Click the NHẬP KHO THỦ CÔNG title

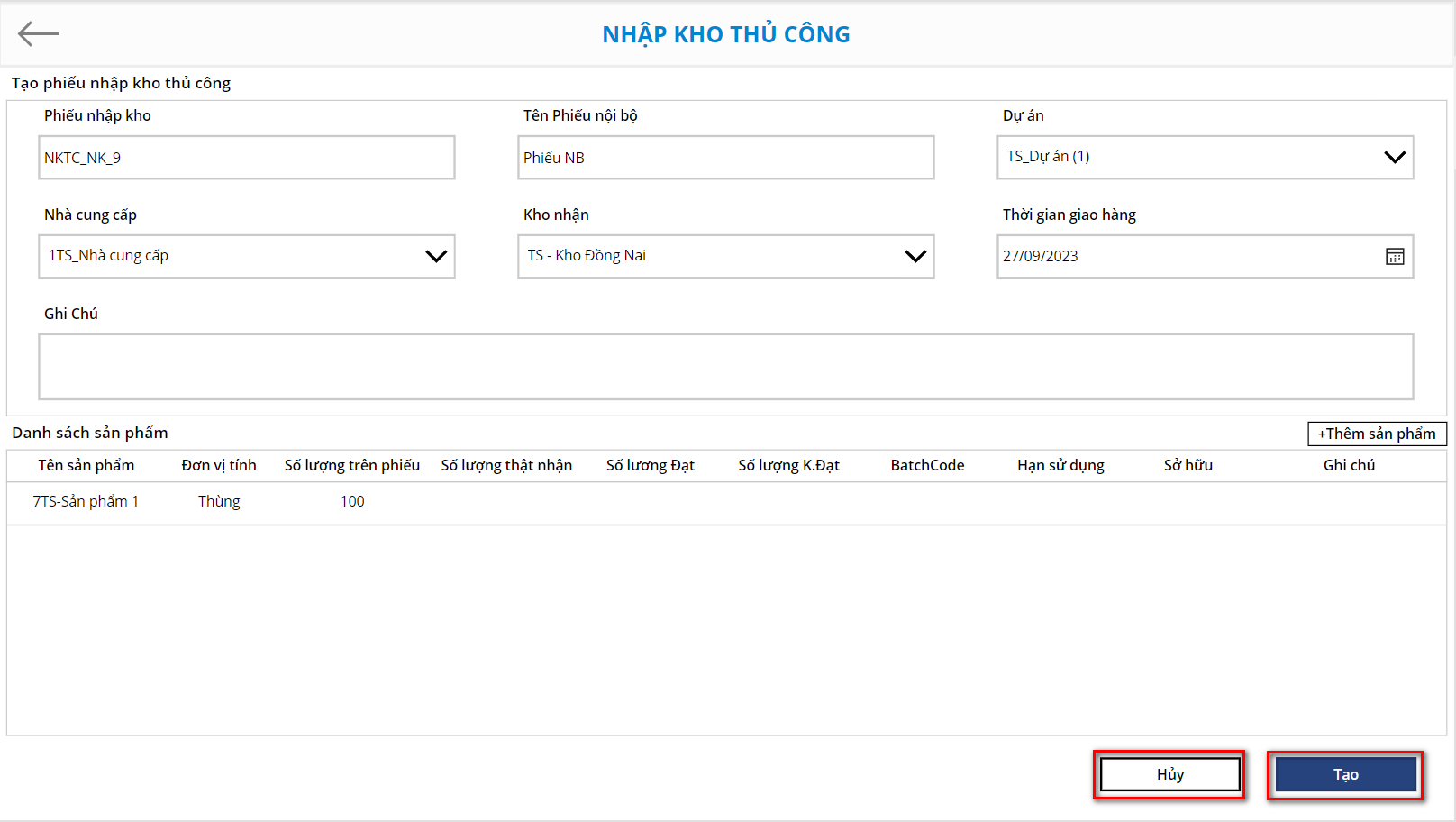(x=726, y=34)
